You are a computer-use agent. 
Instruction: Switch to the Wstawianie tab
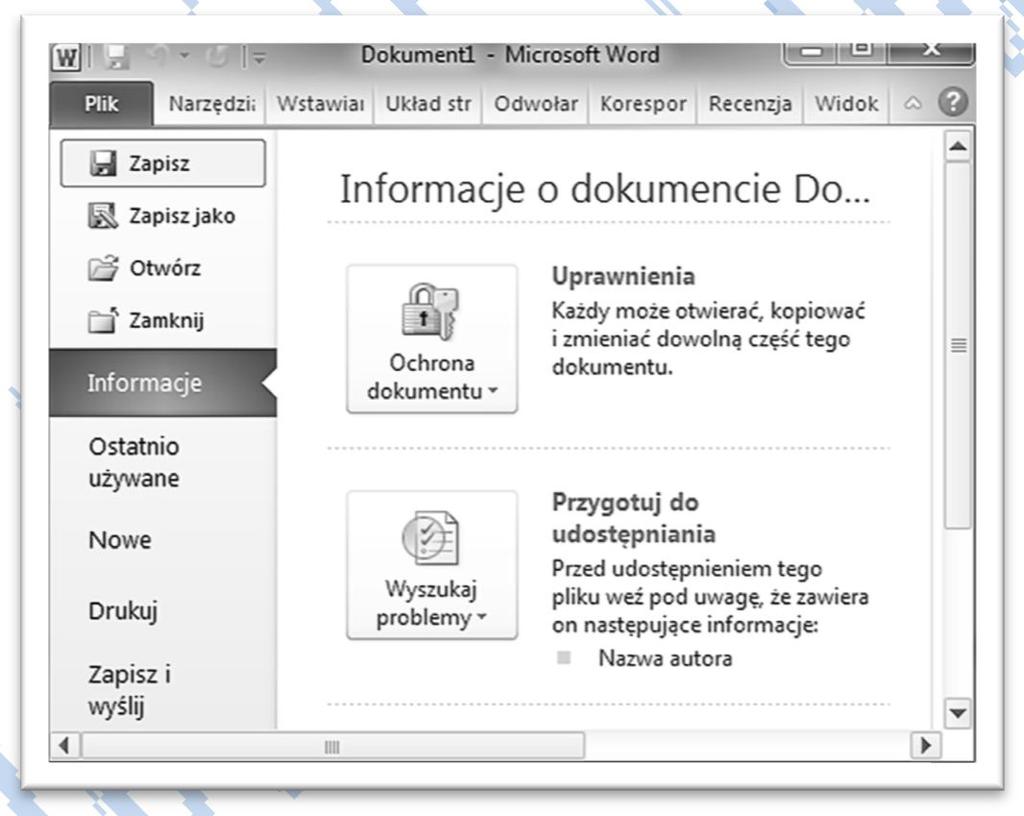coord(320,104)
